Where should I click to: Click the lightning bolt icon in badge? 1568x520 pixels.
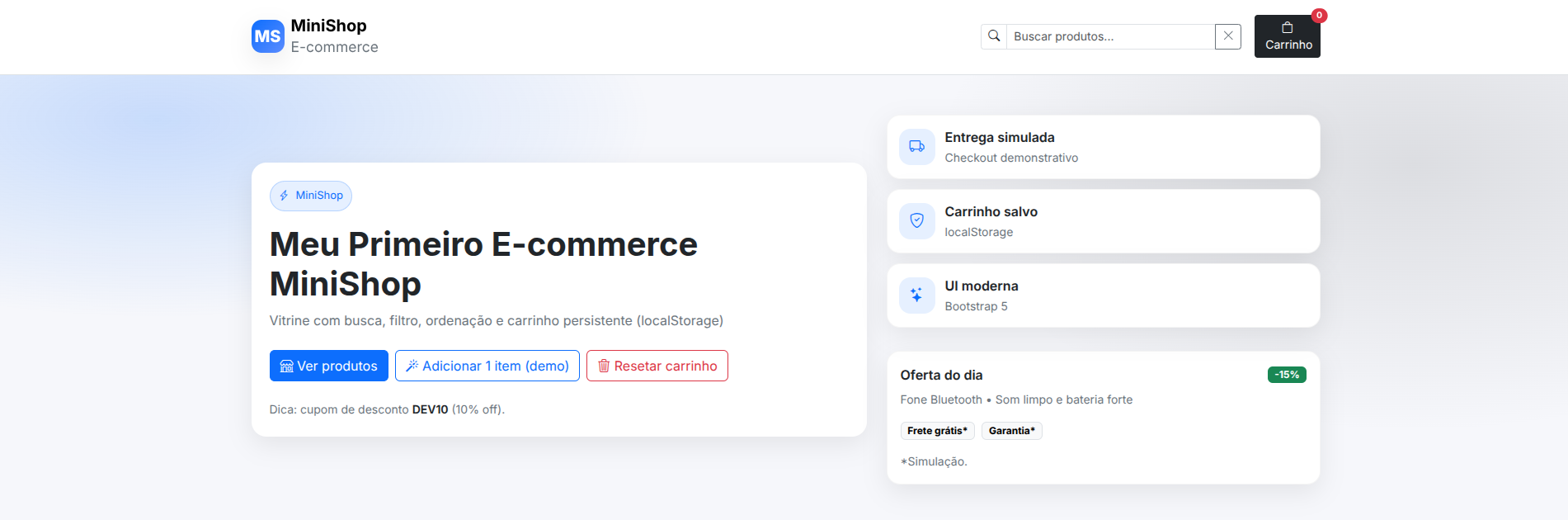coord(284,196)
